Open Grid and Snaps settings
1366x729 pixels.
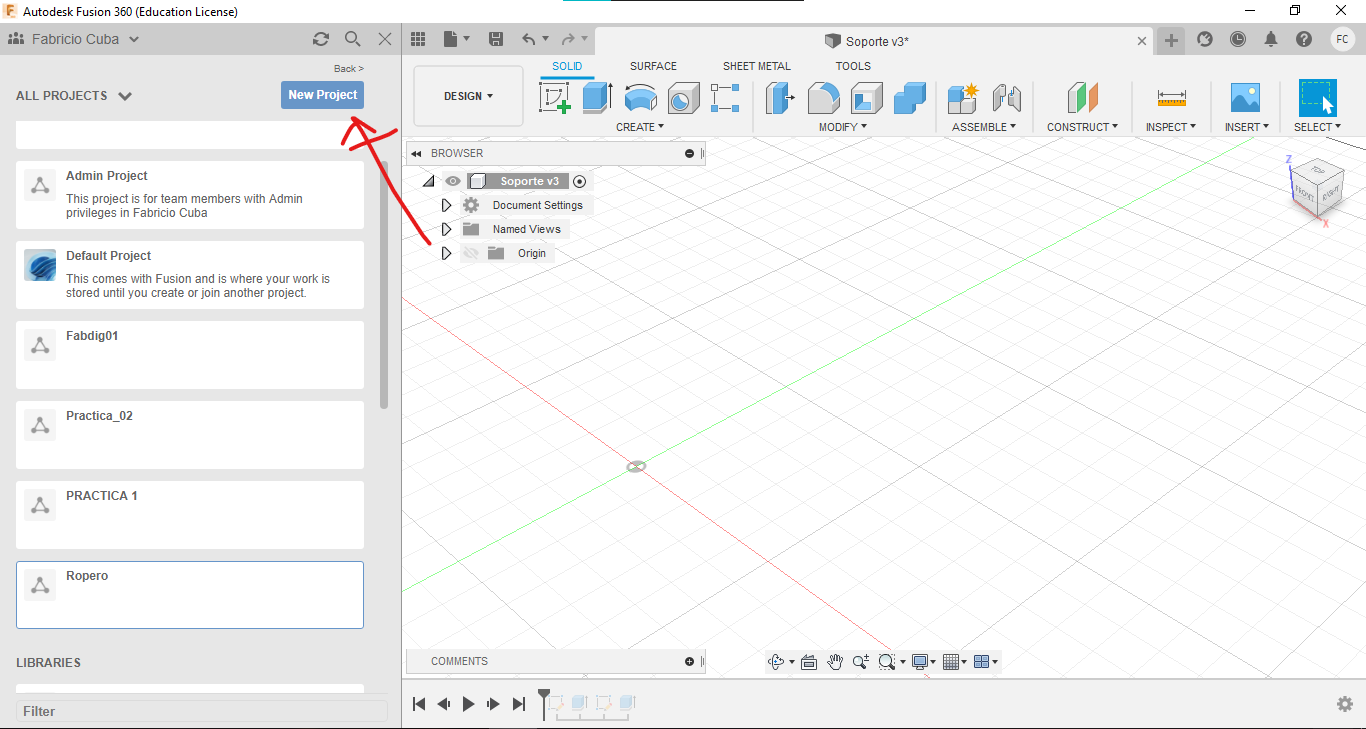tap(954, 662)
